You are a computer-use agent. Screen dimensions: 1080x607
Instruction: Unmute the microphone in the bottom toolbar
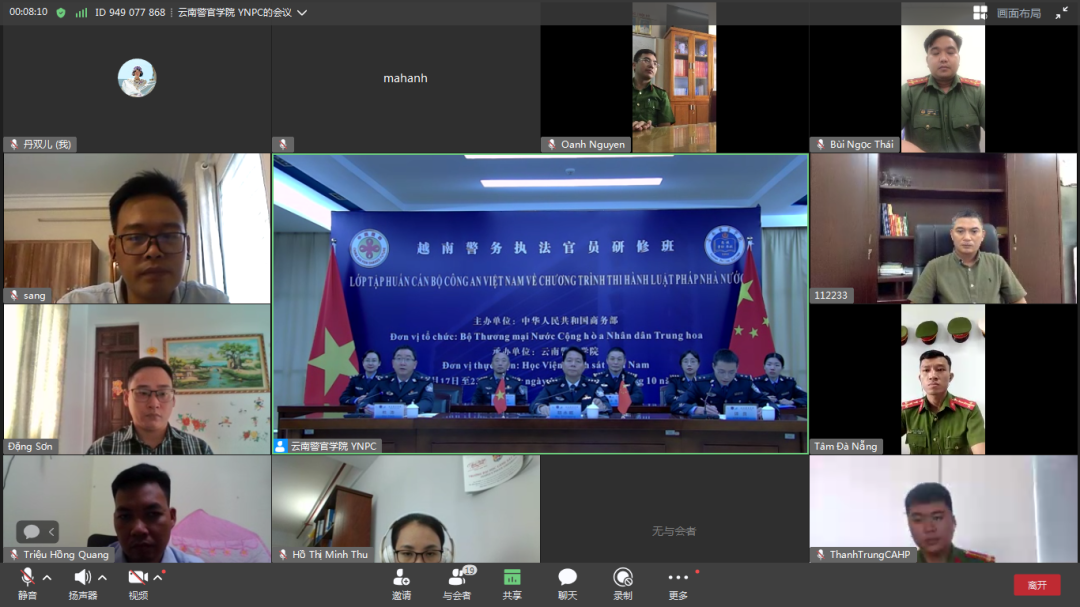point(27,578)
